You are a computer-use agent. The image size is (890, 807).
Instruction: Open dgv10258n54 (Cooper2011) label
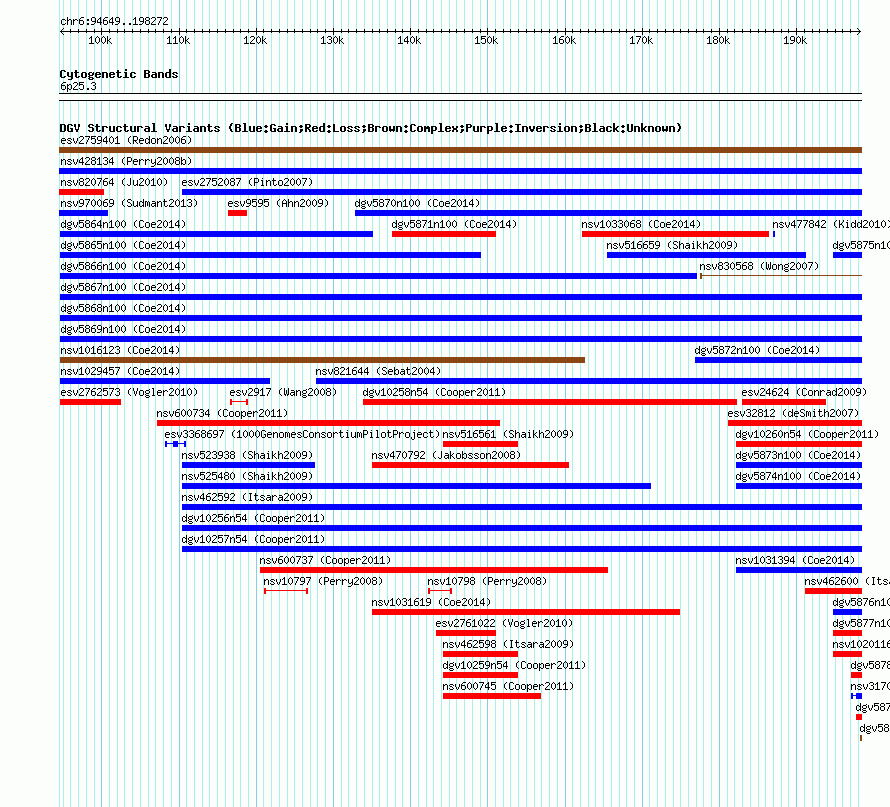tap(434, 392)
